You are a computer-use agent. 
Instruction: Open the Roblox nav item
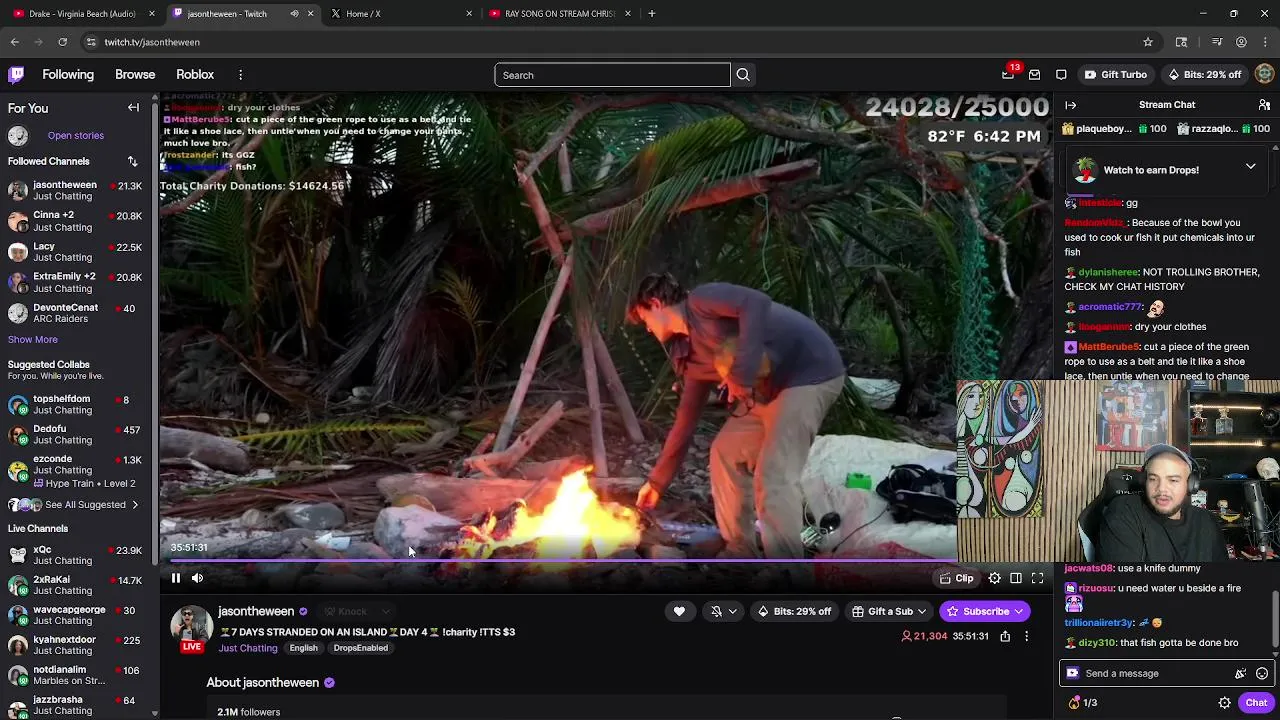(195, 75)
